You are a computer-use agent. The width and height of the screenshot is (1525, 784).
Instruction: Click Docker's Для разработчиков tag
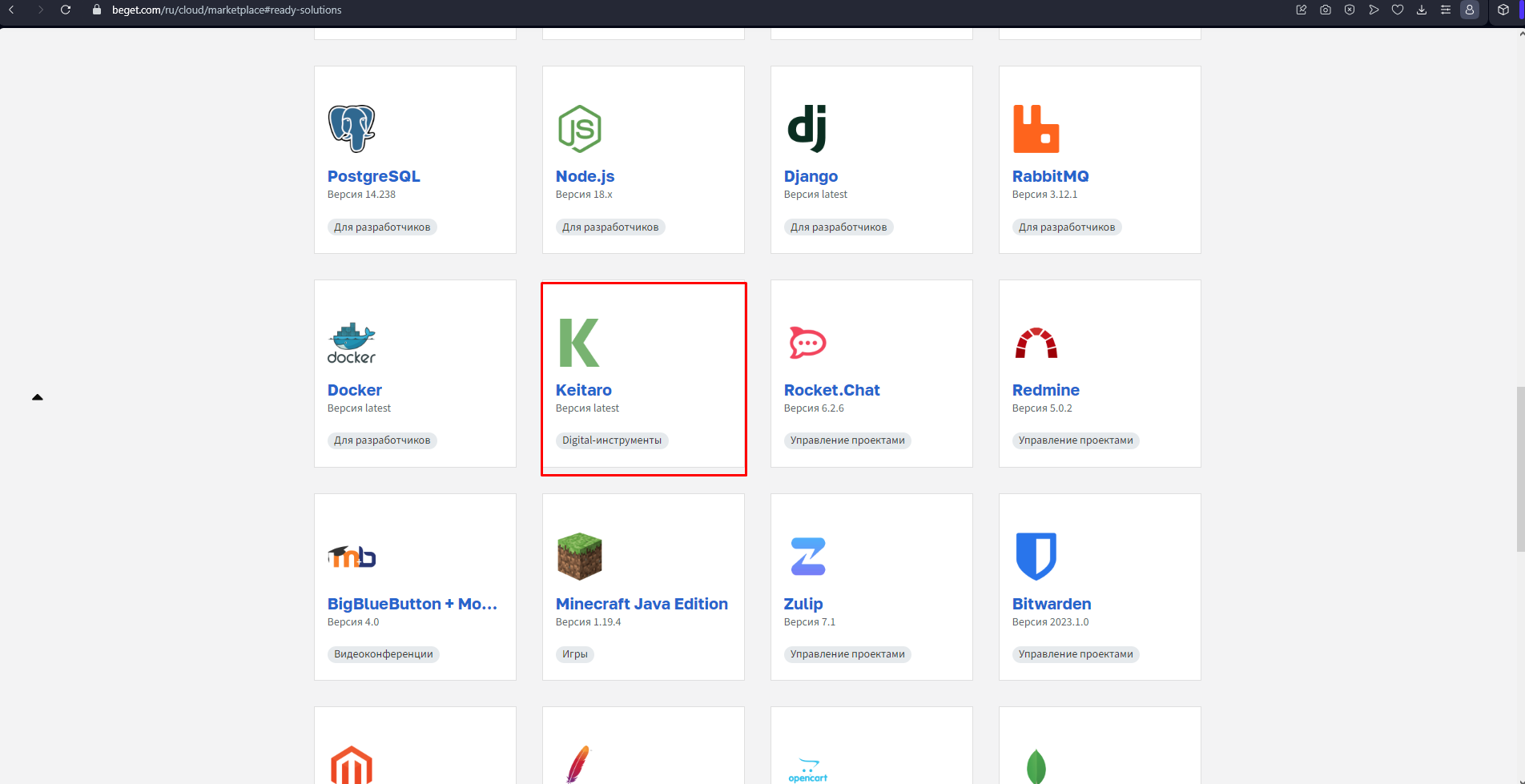[x=382, y=440]
